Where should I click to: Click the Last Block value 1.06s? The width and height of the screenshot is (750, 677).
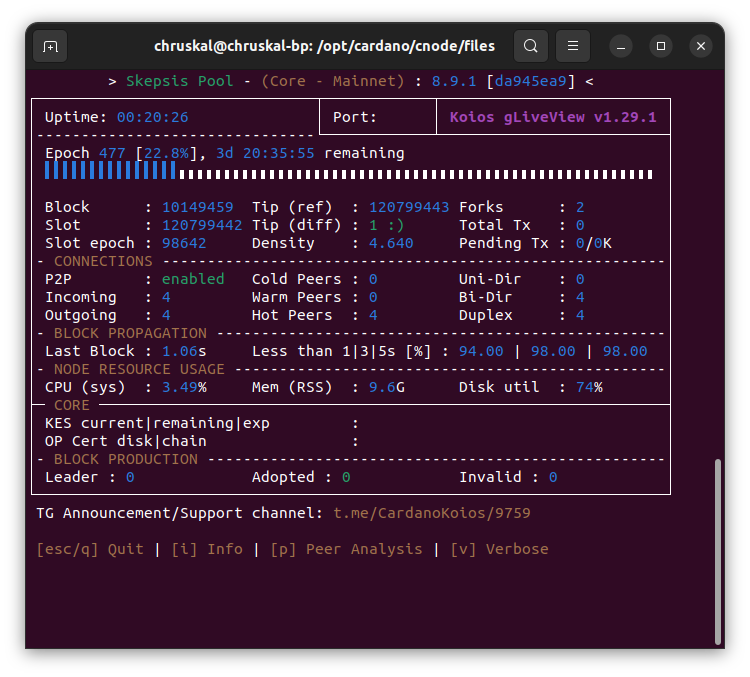(184, 351)
